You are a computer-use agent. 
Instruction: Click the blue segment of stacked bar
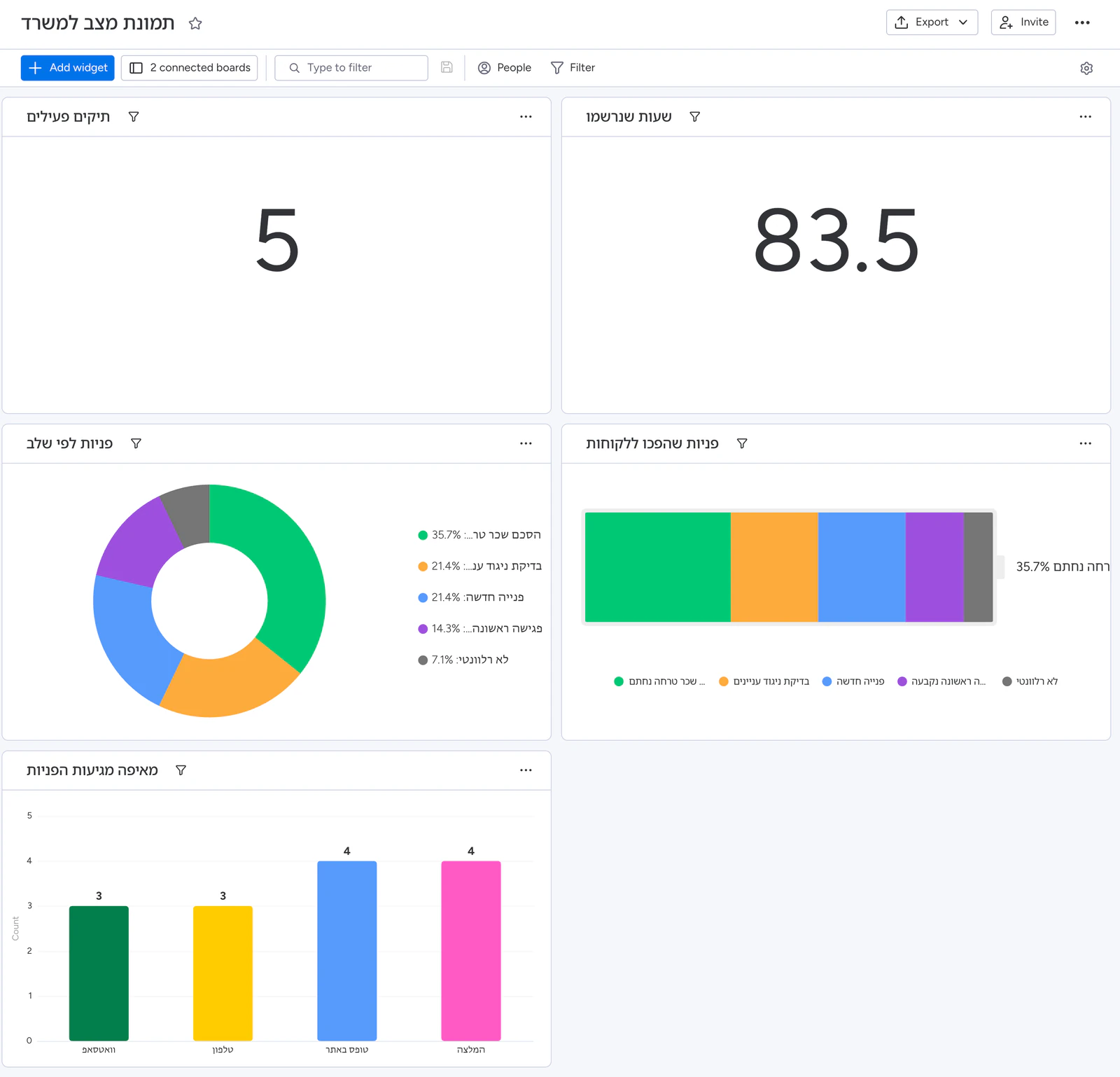point(862,567)
